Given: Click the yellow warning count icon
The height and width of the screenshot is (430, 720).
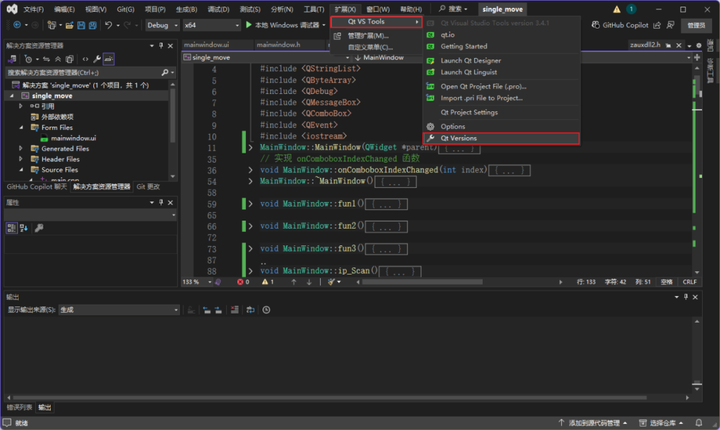Looking at the screenshot, I should [265, 282].
